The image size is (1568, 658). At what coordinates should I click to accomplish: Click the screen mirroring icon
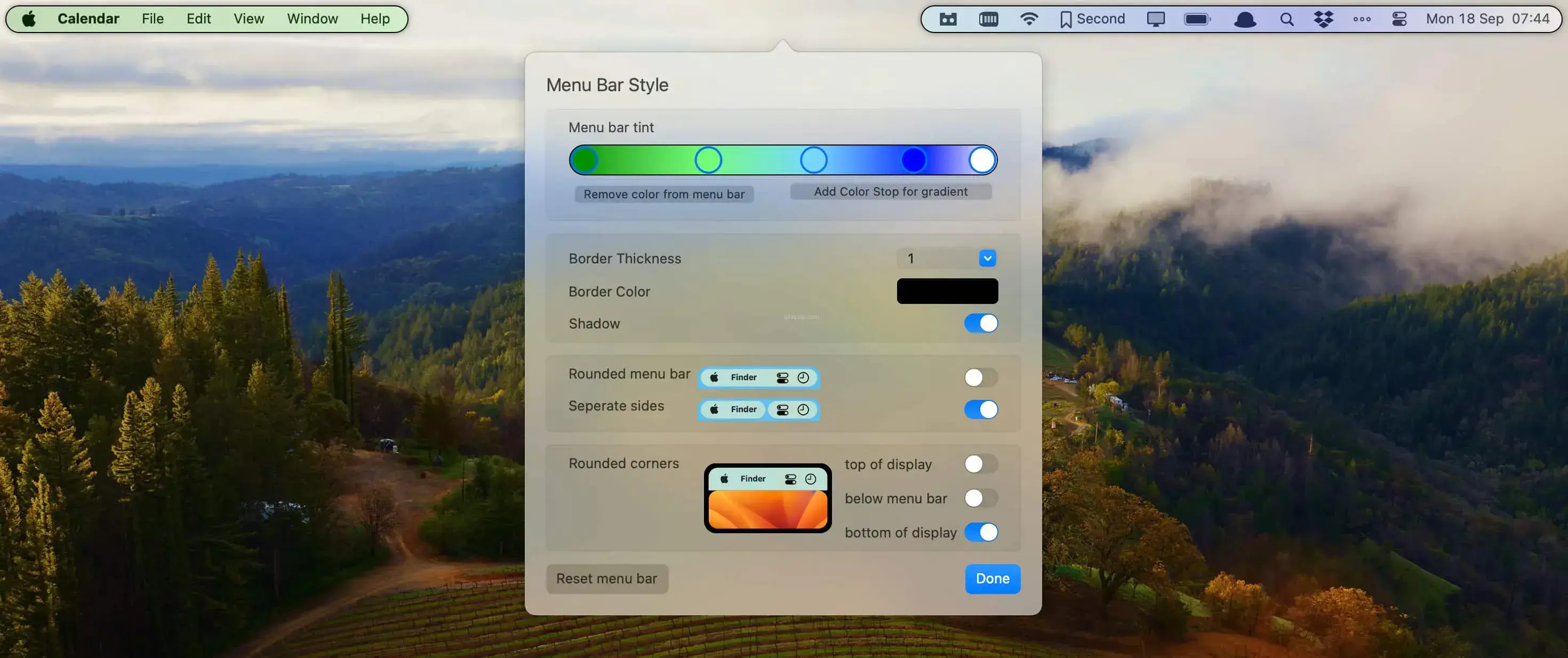(x=1156, y=18)
